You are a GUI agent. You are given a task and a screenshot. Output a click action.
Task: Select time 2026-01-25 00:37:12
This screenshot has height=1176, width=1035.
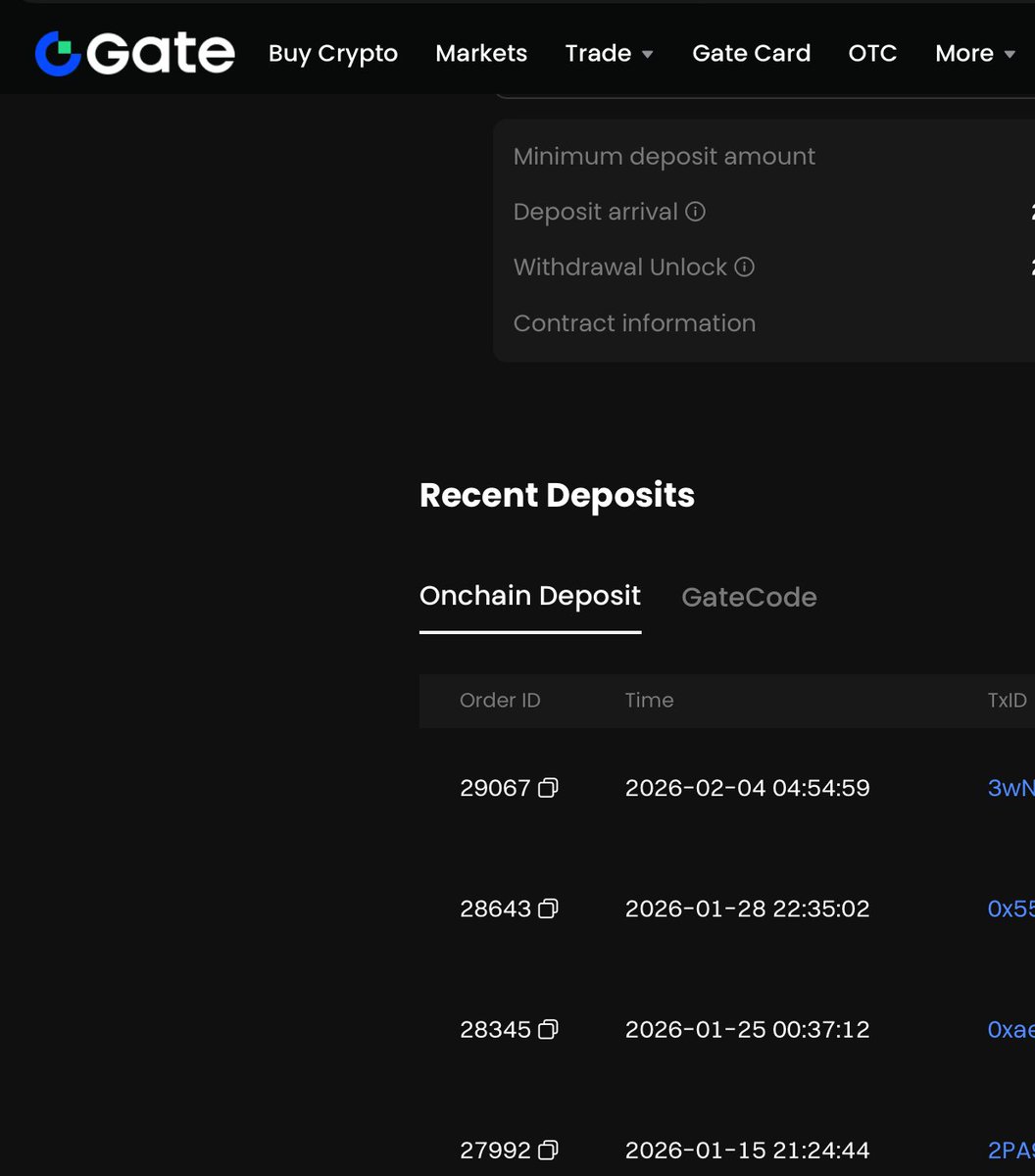point(747,1029)
